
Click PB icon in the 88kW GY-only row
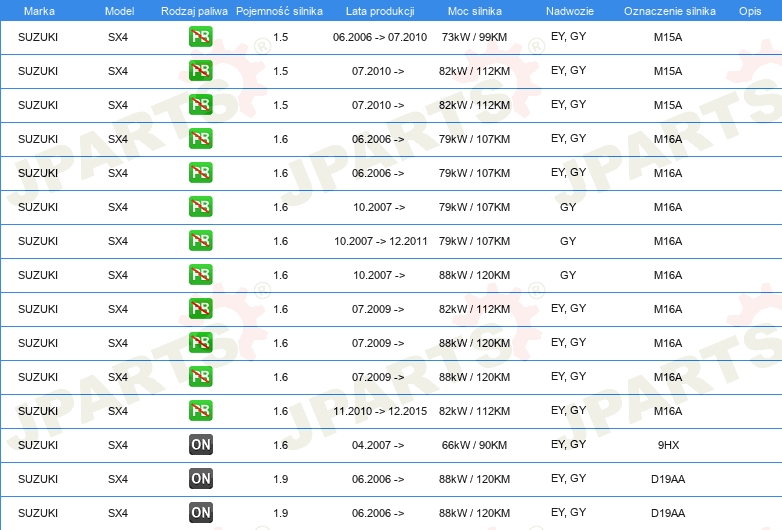tap(200, 275)
